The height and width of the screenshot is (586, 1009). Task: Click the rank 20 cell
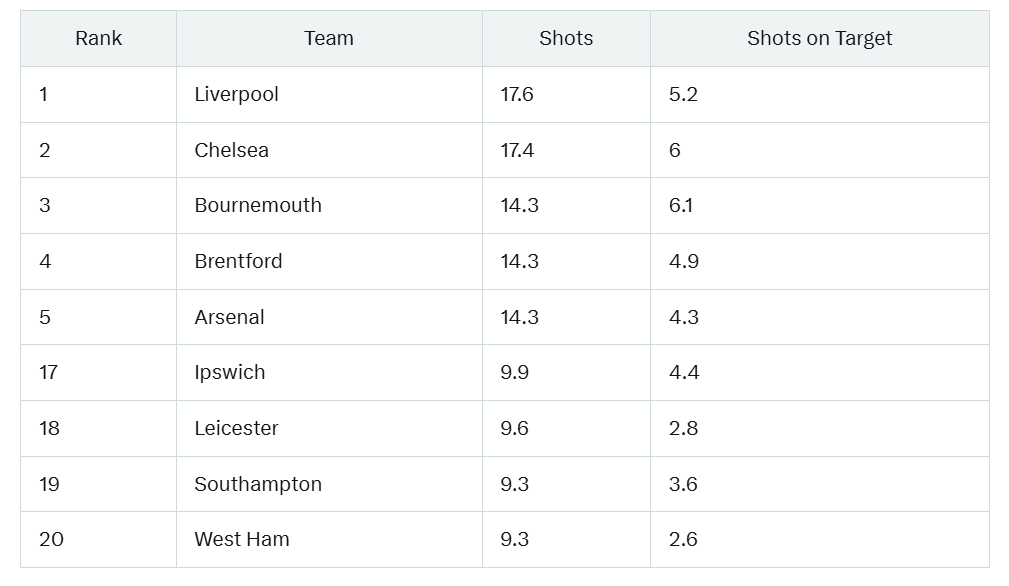coord(98,540)
